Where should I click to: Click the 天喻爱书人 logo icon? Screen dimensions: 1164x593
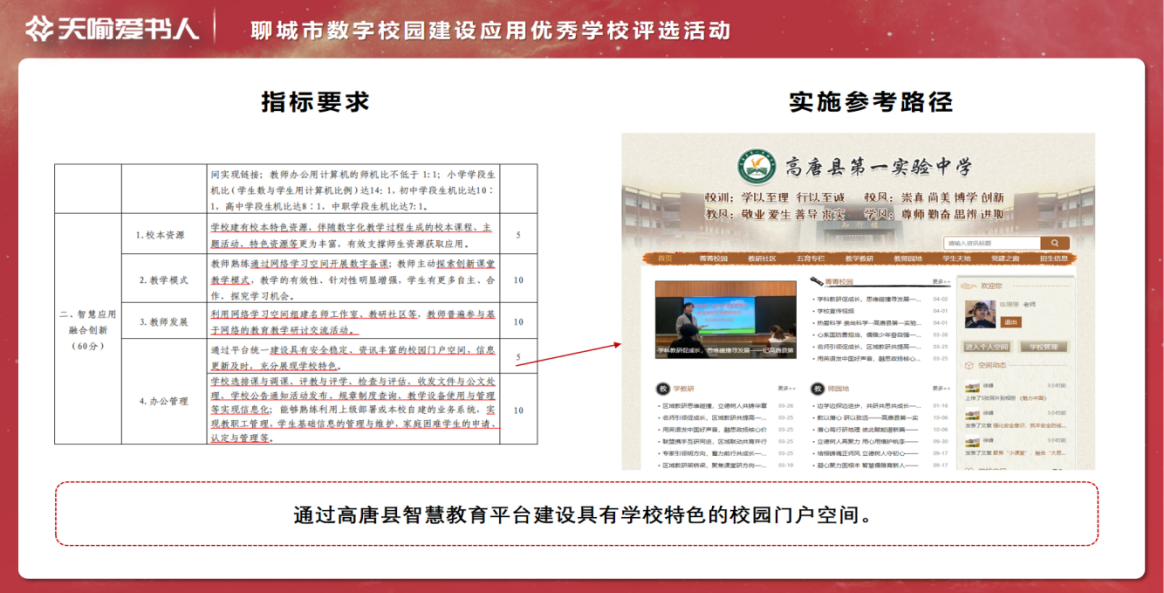(x=40, y=28)
